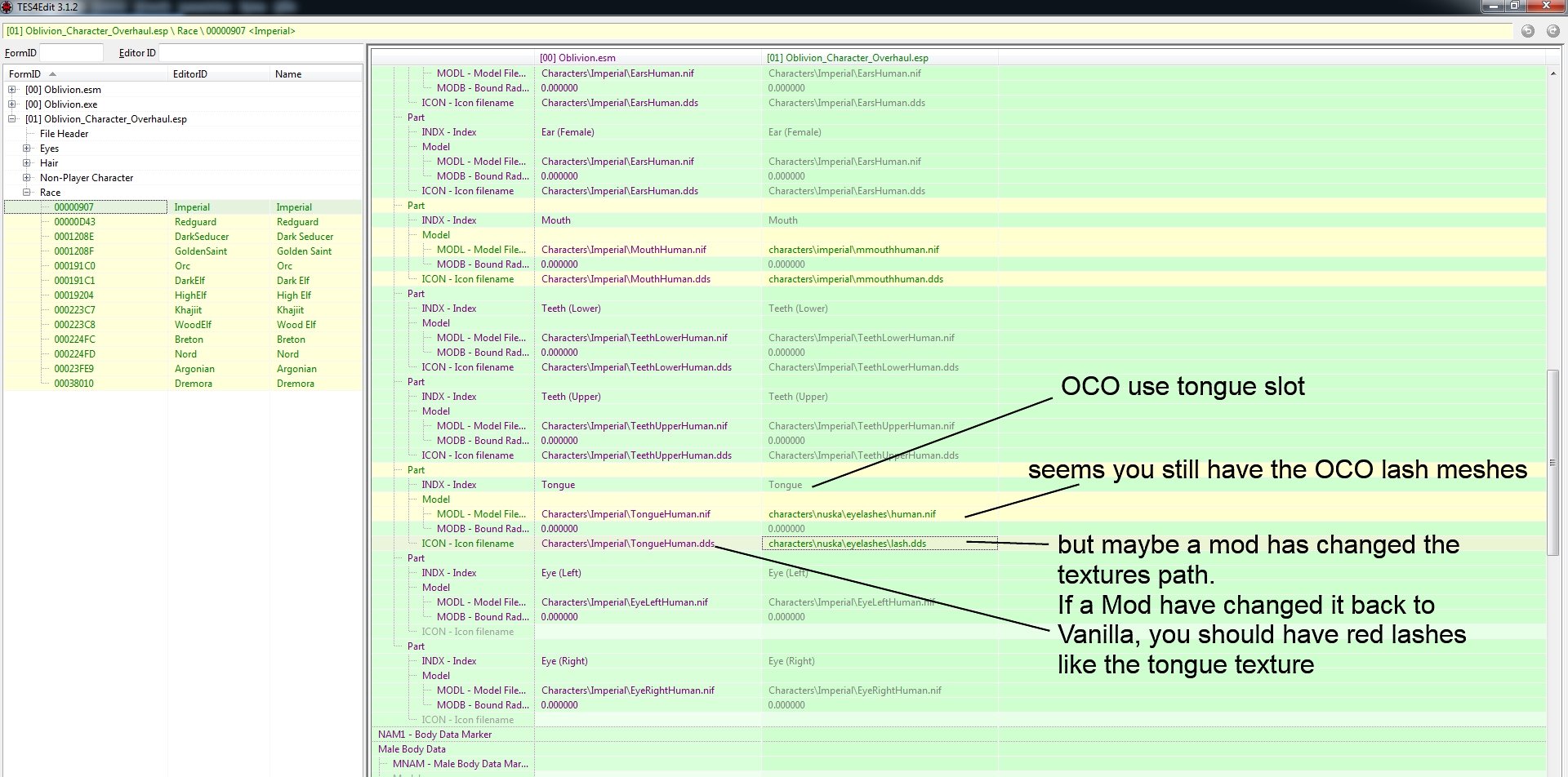Click Teeth (Lower) index value in Oblivion.esm

571,309
